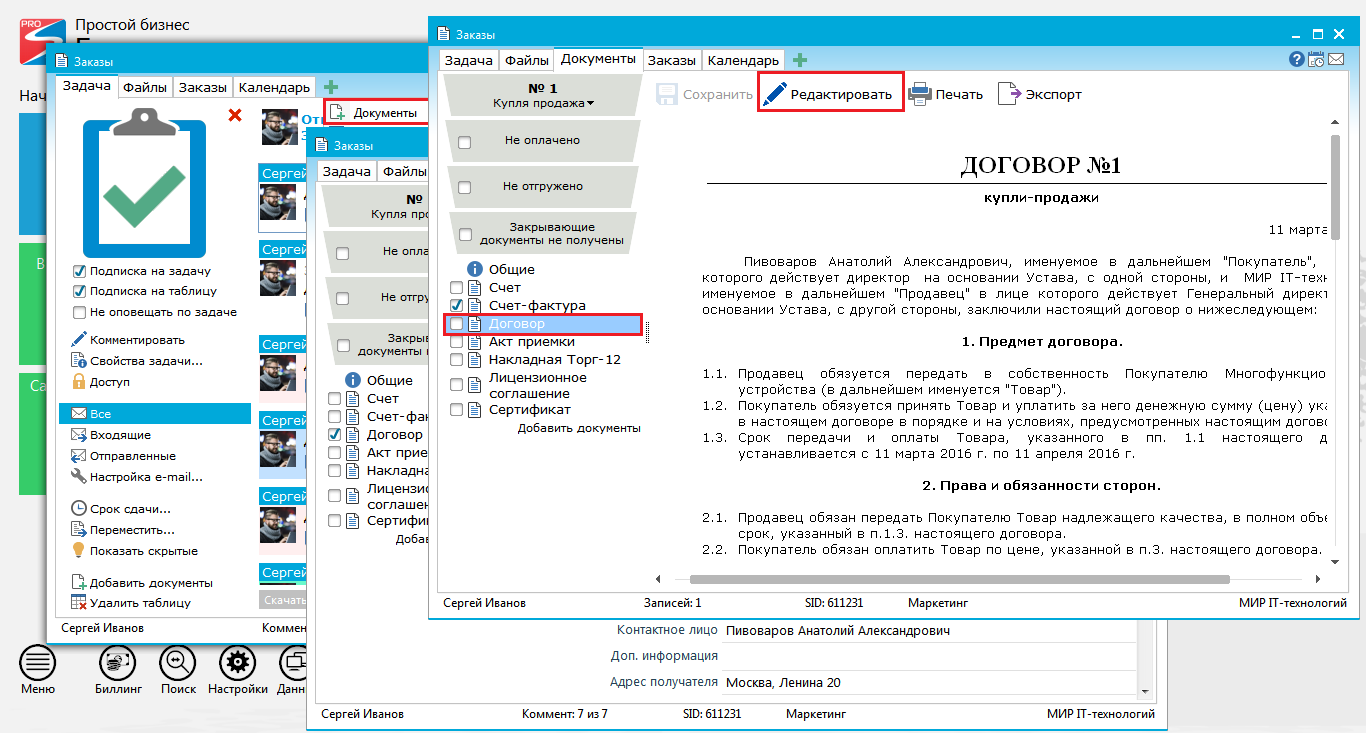This screenshot has width=1366, height=733.
Task: Add a tab with the green plus in the contract window
Action: [x=800, y=60]
